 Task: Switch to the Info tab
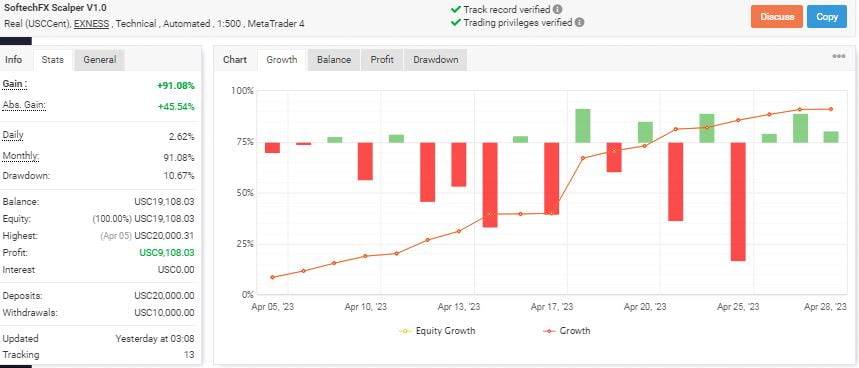point(14,60)
